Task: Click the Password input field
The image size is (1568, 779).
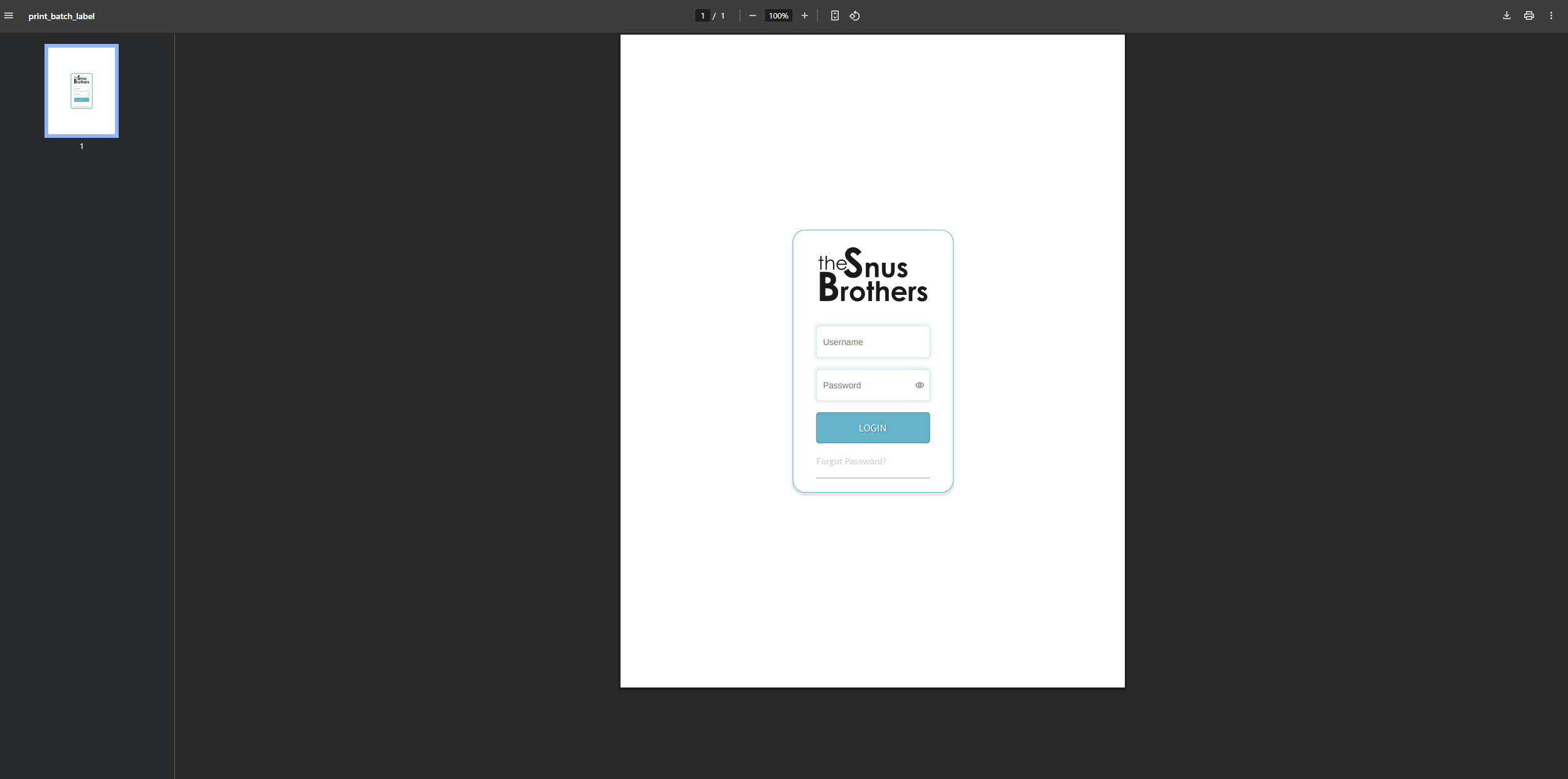Action: click(873, 385)
